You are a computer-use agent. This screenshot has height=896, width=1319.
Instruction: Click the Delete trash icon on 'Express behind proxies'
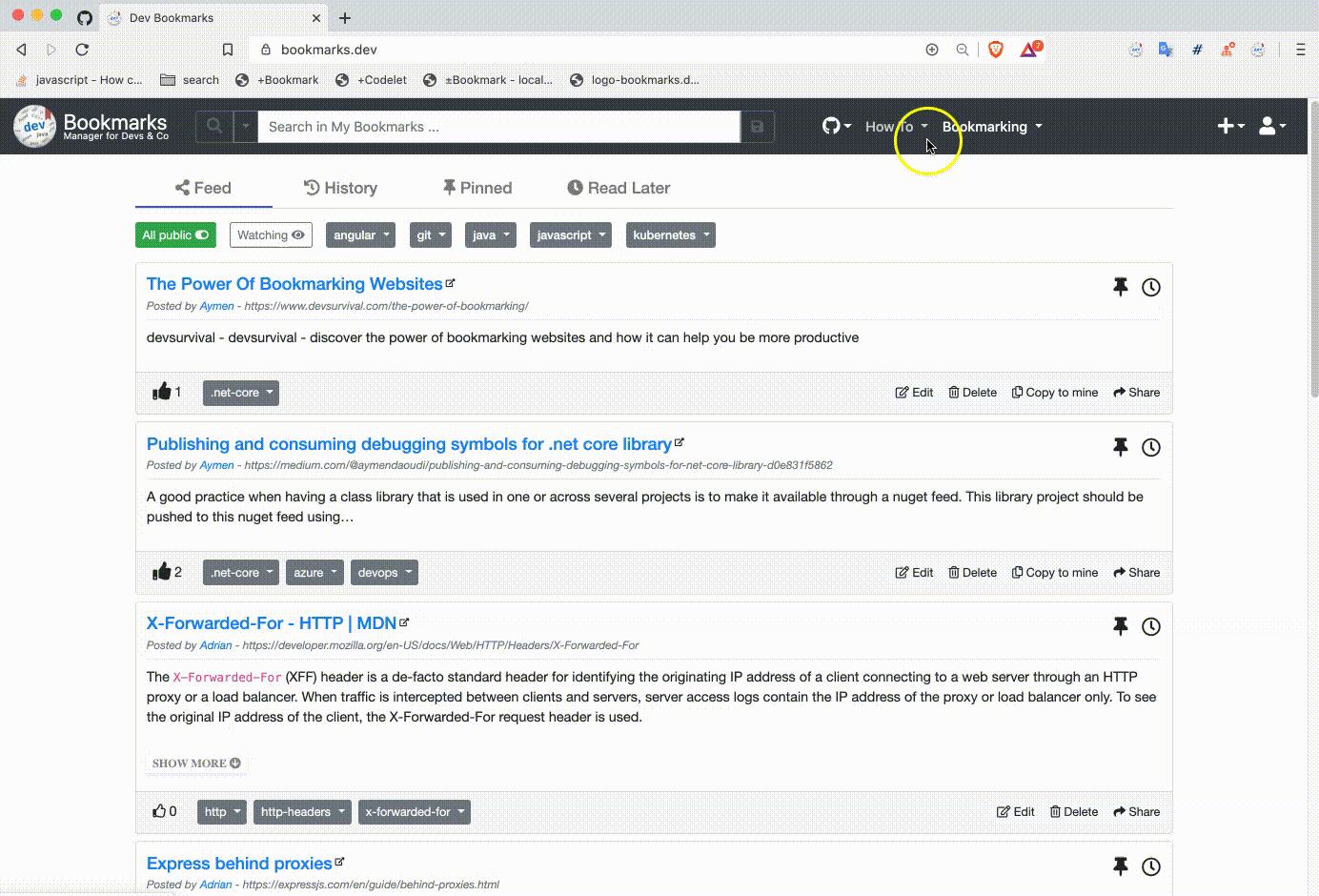(x=1074, y=894)
